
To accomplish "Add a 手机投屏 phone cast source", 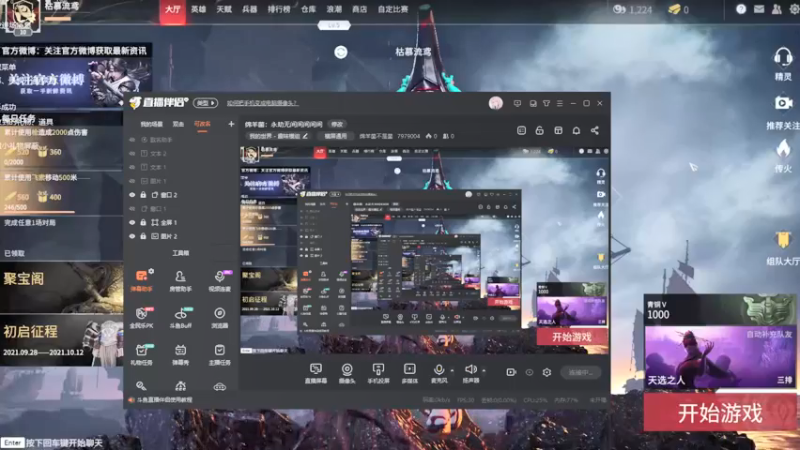I will pos(378,373).
